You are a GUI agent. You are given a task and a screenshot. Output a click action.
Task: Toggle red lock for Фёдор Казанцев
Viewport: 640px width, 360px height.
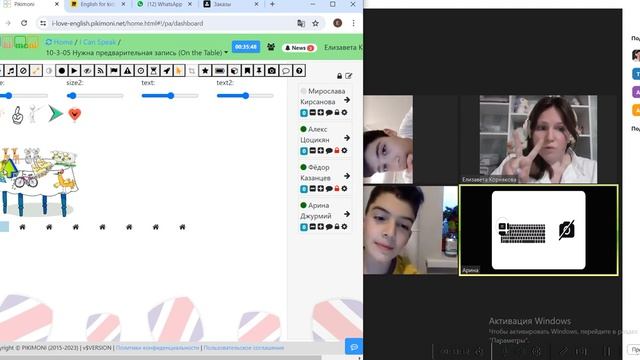click(337, 189)
